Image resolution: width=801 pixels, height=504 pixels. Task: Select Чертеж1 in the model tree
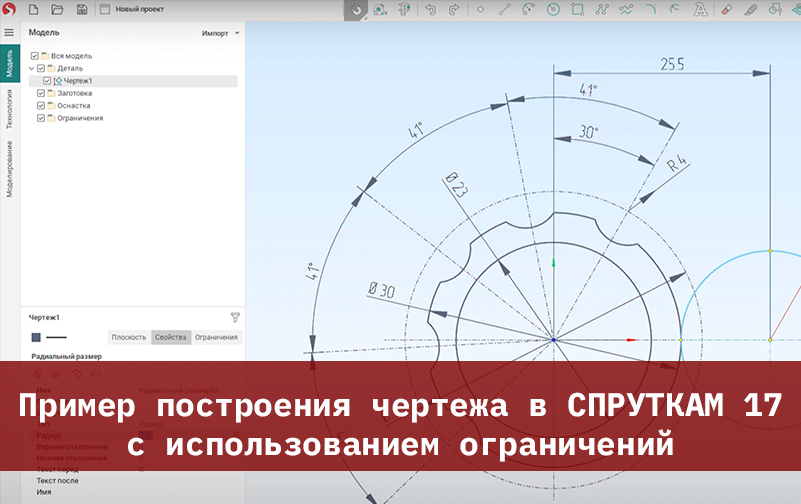(78, 81)
